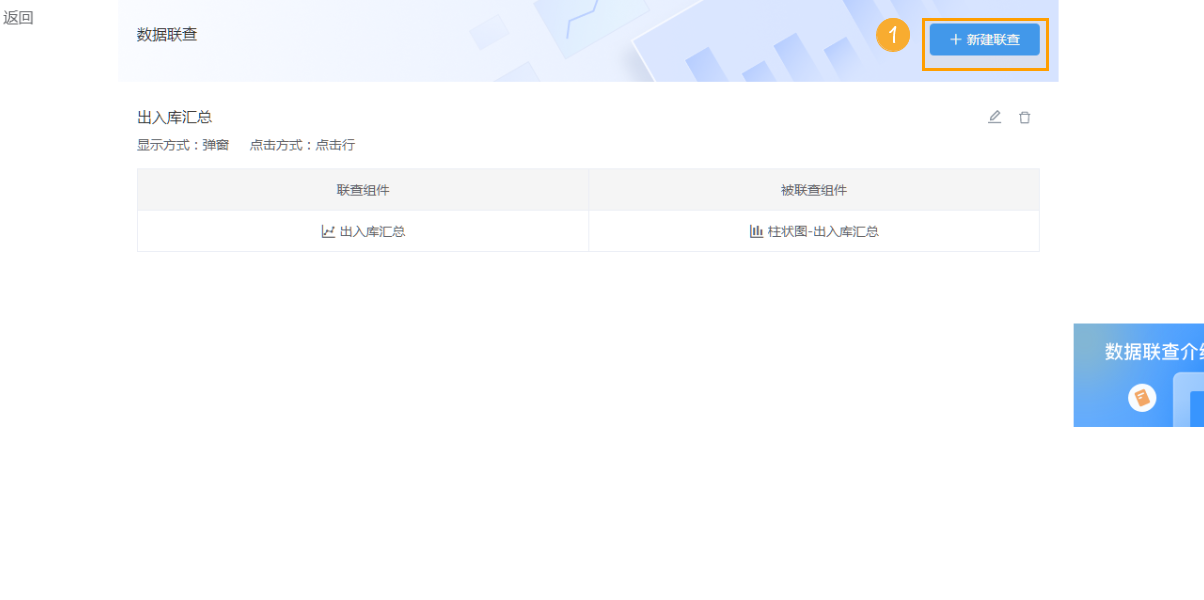Click the bar chart icon beside 柱状图-出入库汇总

[x=756, y=231]
